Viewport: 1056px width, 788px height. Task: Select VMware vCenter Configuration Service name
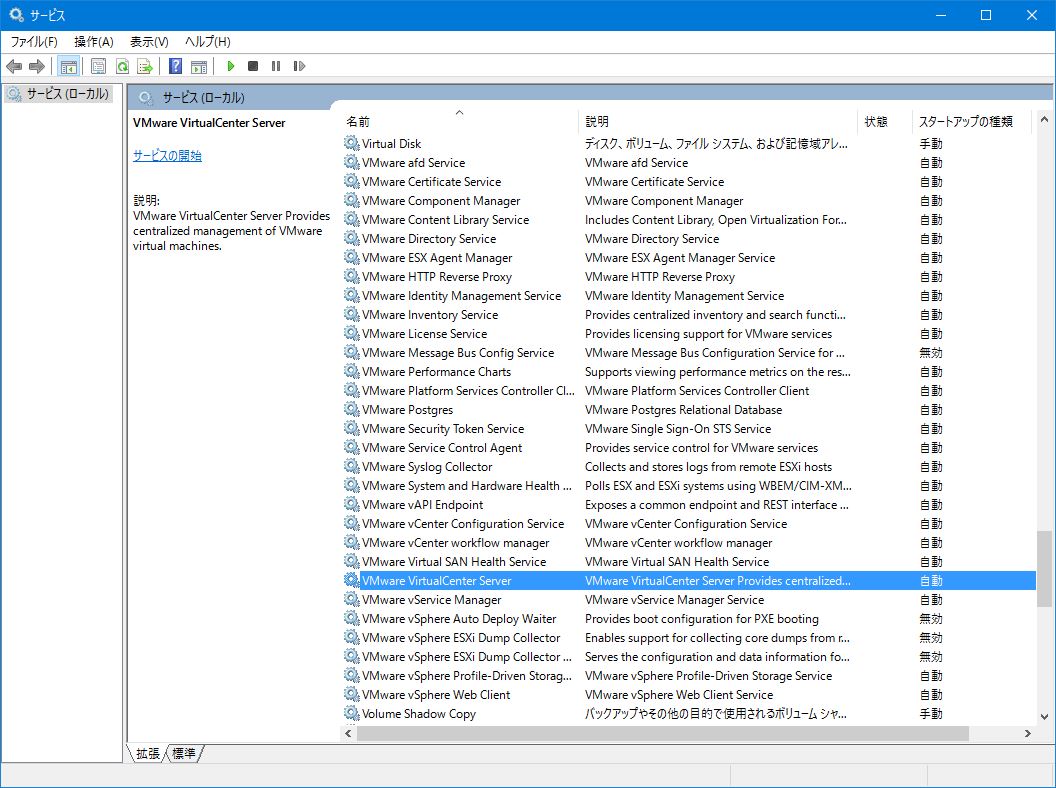coord(463,523)
